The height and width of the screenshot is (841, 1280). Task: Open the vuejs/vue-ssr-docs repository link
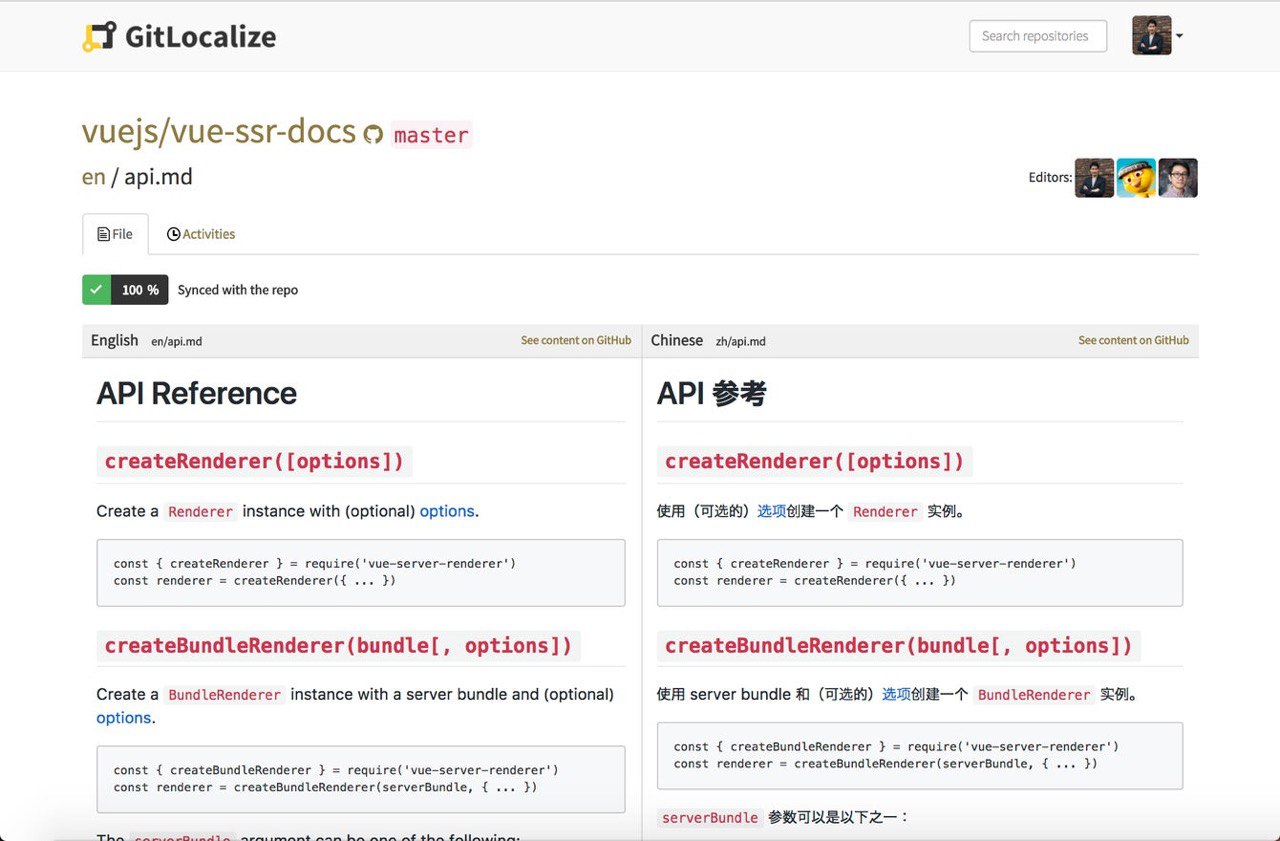(219, 131)
